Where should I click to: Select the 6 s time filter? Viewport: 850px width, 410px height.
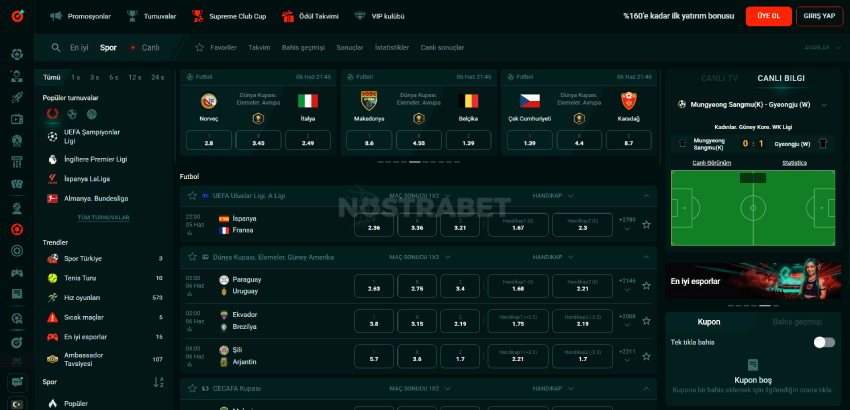tap(113, 78)
